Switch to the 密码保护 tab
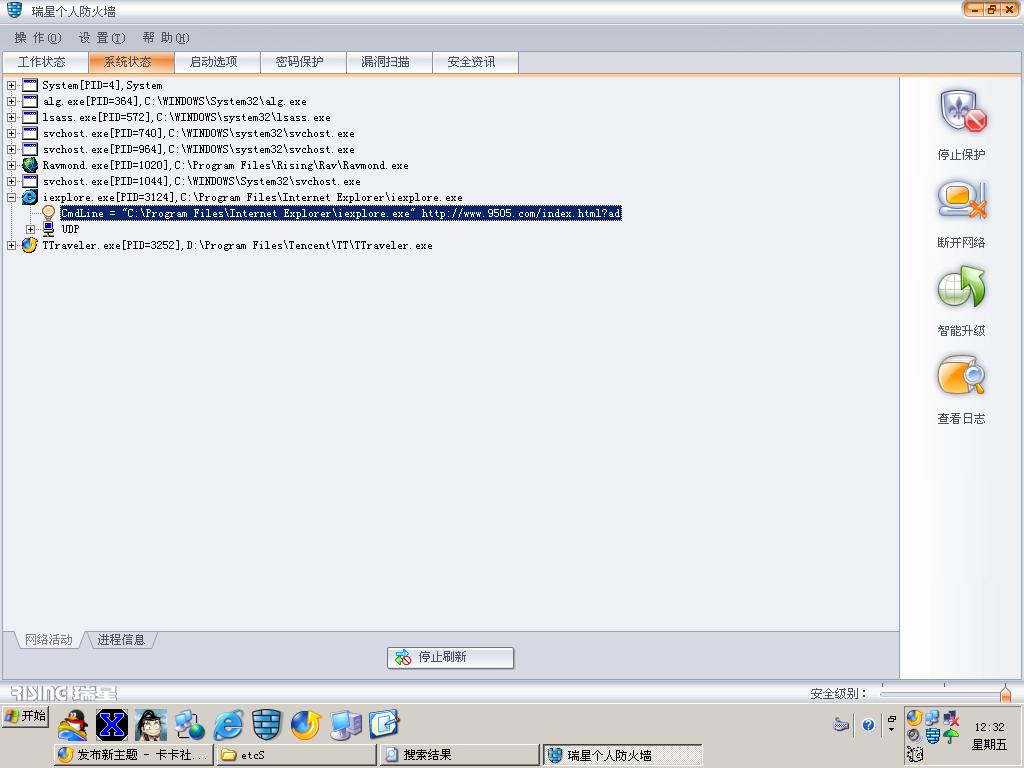 pos(303,62)
